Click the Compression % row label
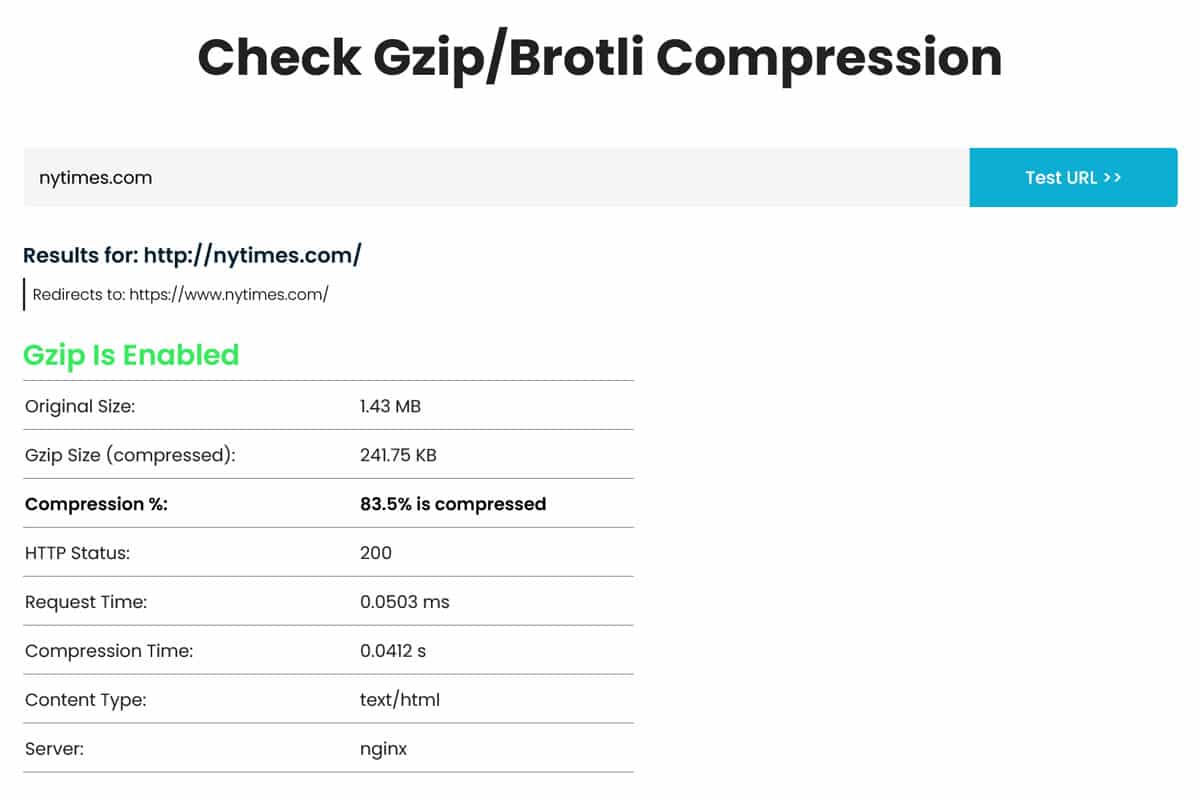Image resolution: width=1200 pixels, height=799 pixels. pos(96,504)
